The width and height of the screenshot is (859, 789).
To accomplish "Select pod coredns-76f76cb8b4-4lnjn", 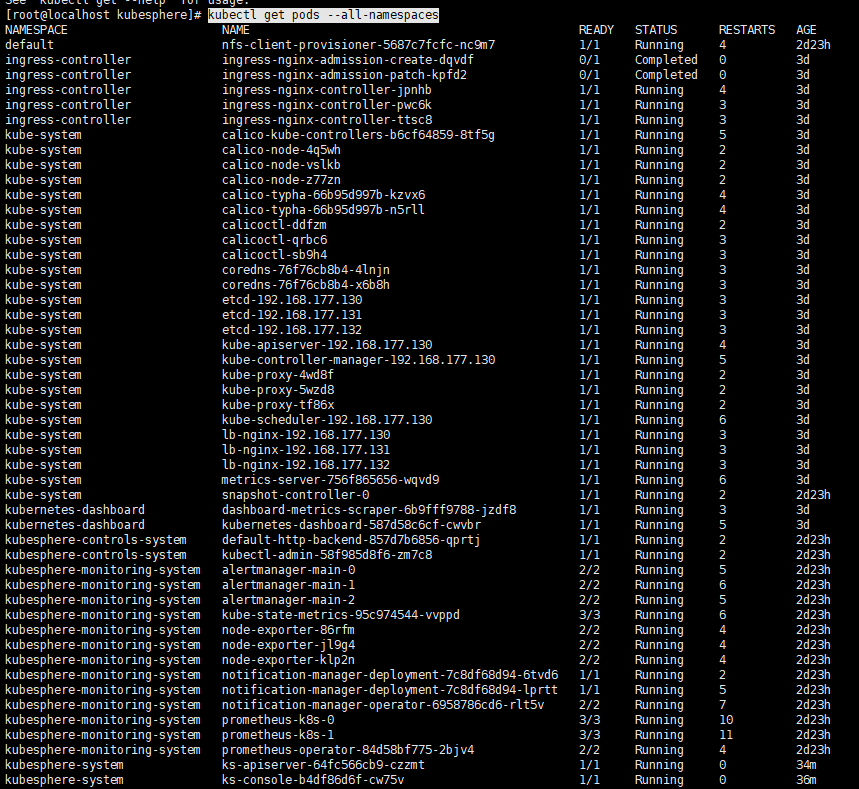I will pos(306,270).
